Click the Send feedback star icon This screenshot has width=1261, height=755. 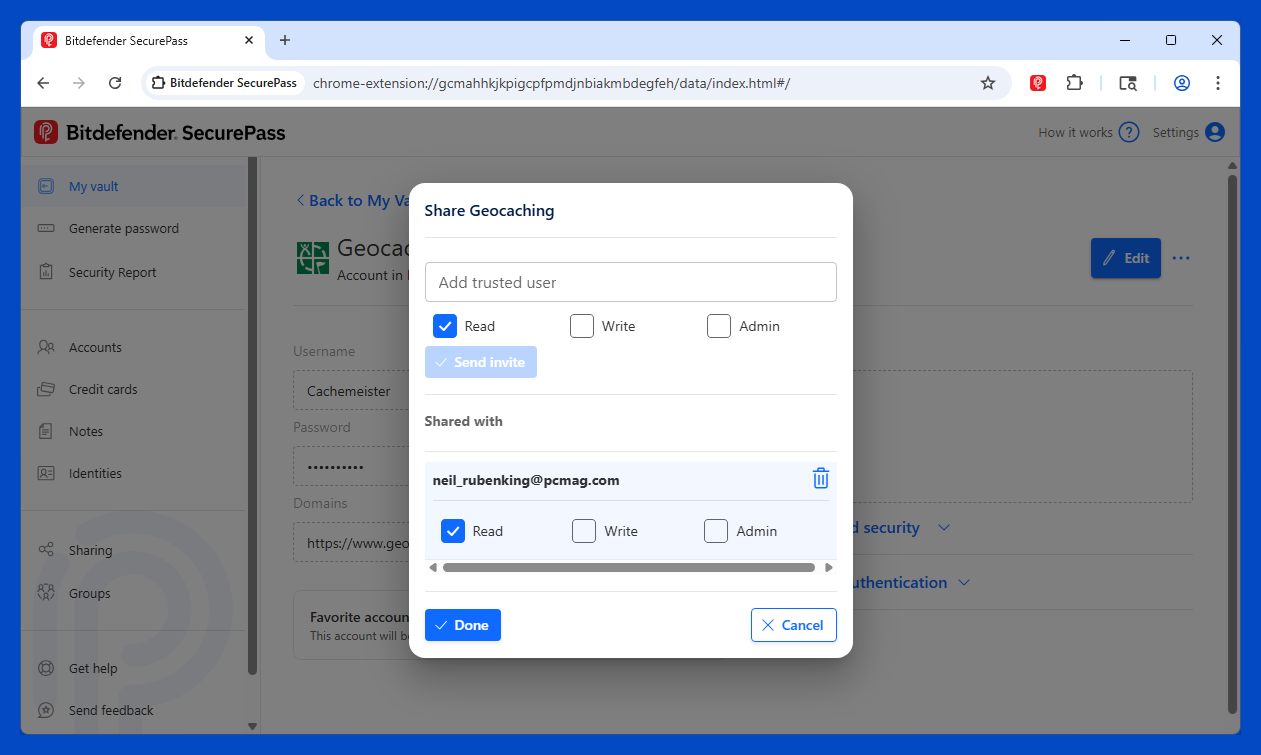pyautogui.click(x=46, y=710)
